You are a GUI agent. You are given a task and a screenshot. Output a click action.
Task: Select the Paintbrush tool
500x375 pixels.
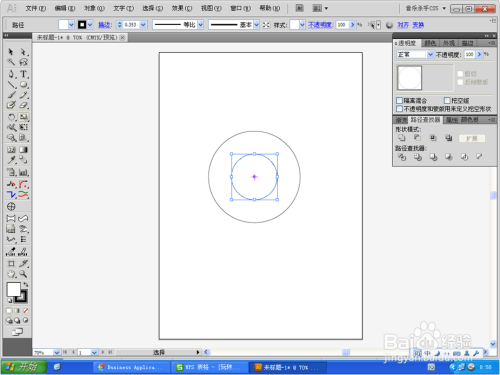point(11,95)
